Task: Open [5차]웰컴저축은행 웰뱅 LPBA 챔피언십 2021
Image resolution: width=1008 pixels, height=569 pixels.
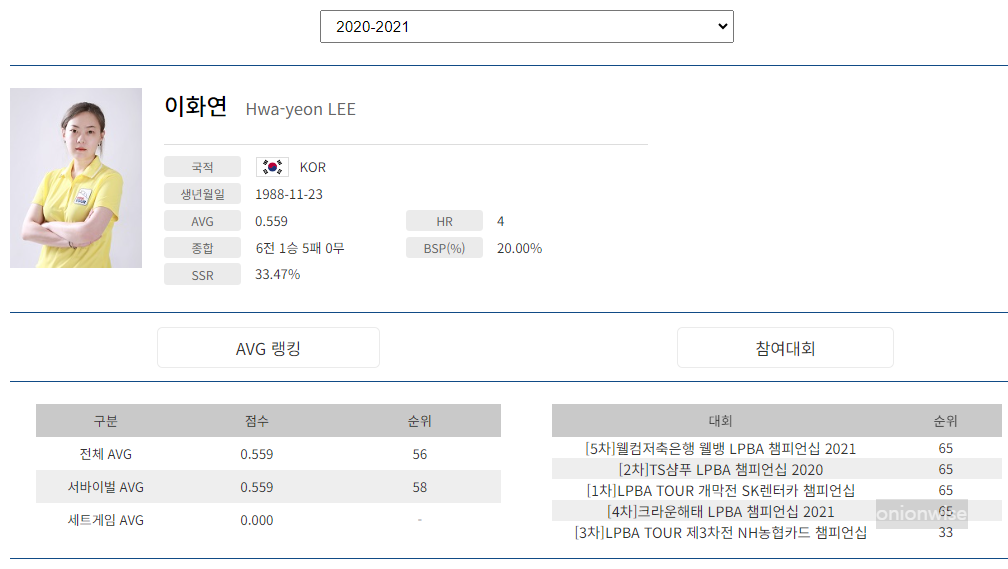Action: (721, 449)
